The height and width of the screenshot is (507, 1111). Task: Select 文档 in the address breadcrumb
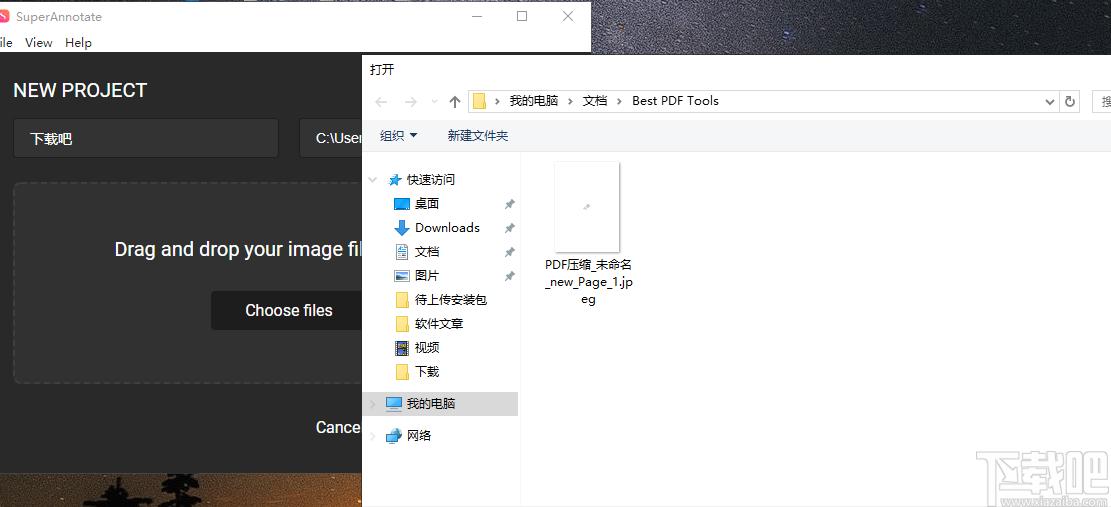(595, 101)
